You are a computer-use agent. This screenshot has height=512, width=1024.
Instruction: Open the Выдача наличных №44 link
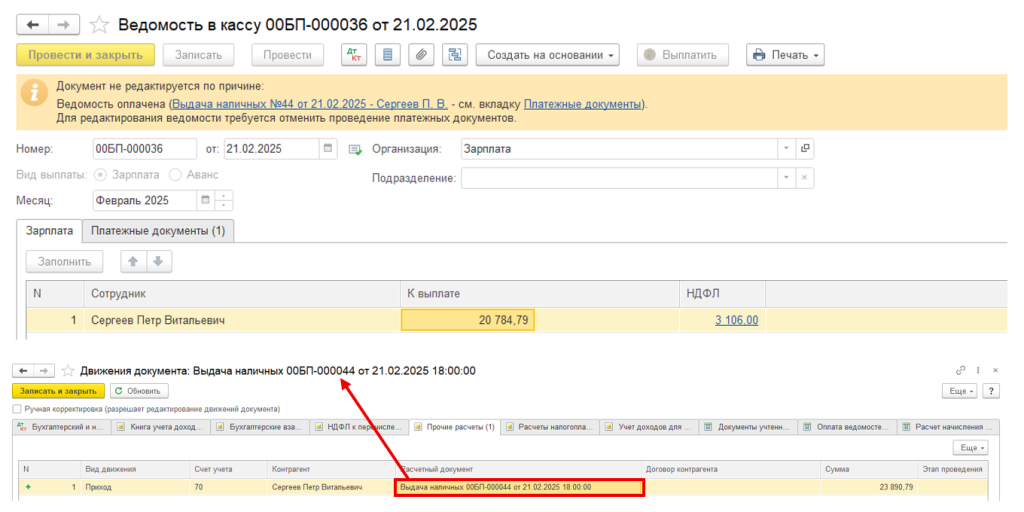coord(310,104)
